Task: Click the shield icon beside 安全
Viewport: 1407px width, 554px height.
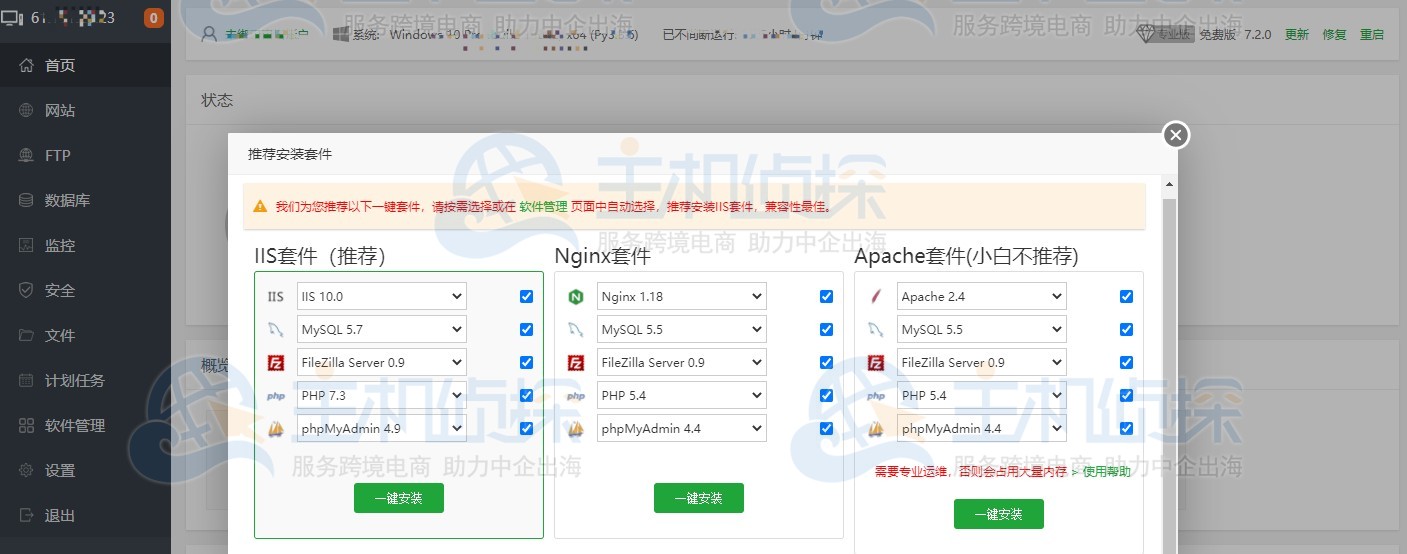Action: [26, 290]
